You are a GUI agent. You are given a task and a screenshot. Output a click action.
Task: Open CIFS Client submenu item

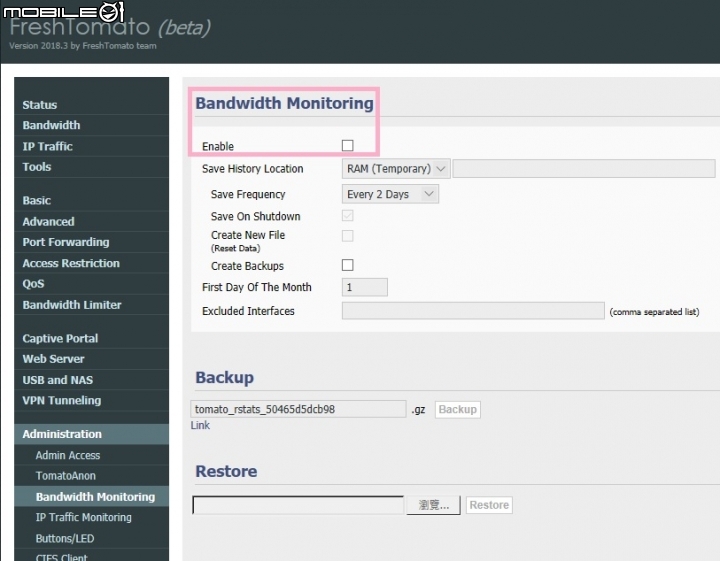pyautogui.click(x=91, y=556)
